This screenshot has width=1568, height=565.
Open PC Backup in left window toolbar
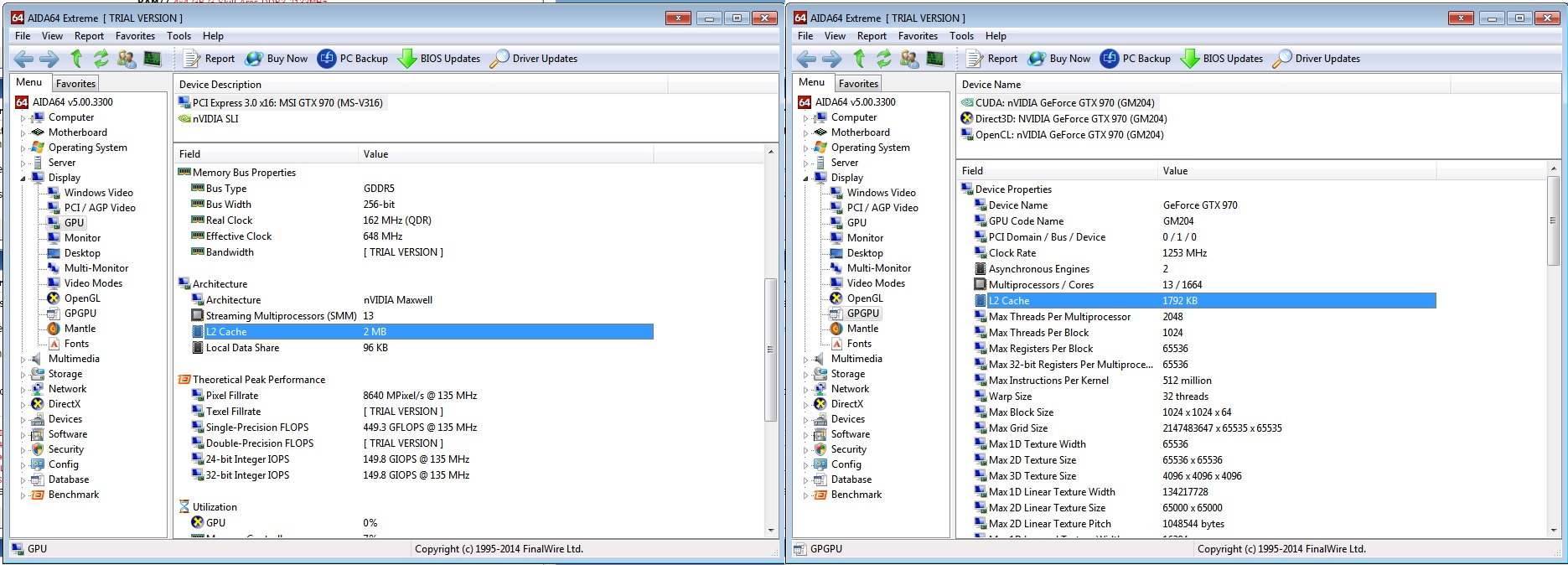353,59
